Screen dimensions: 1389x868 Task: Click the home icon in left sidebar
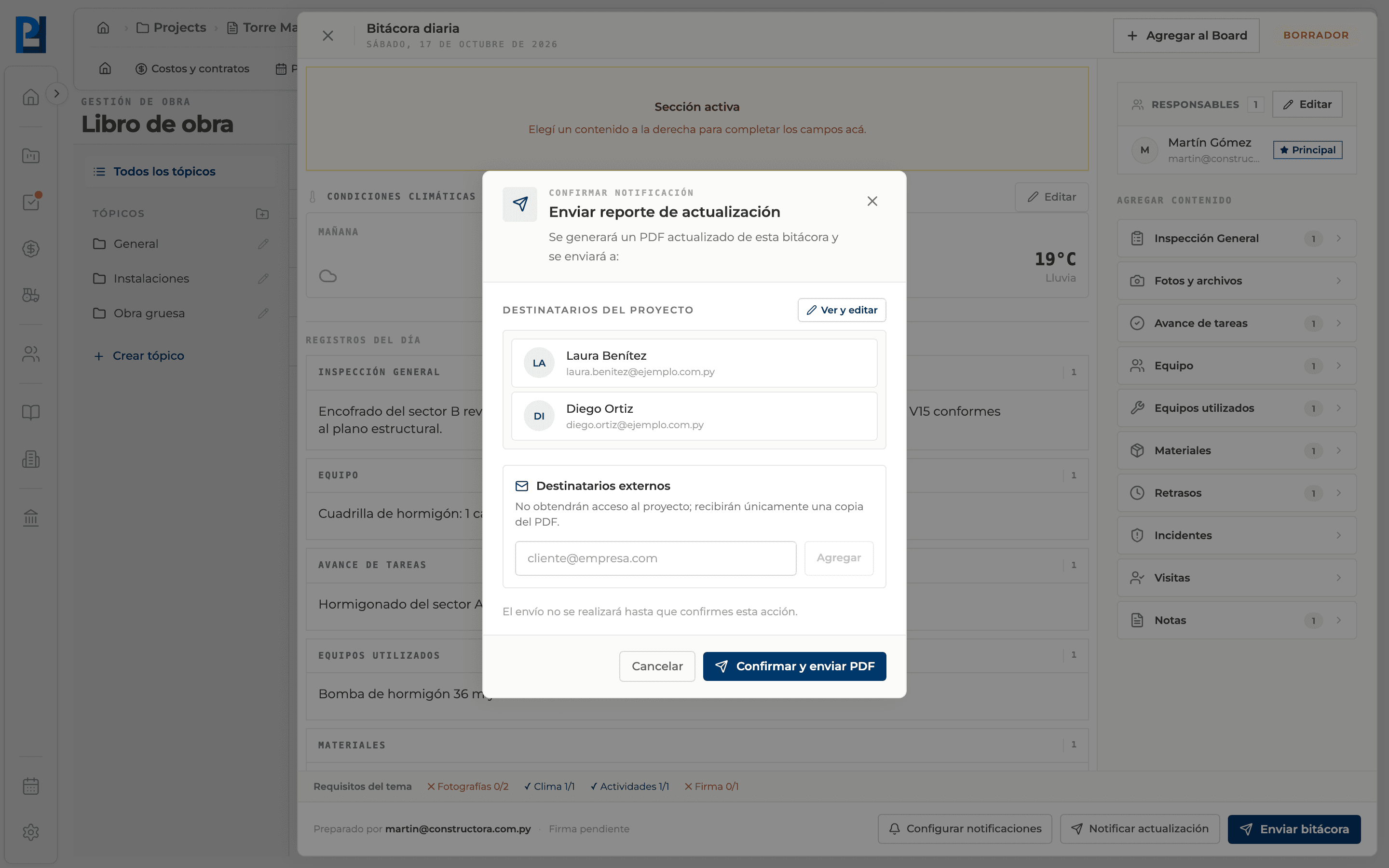coord(31,97)
